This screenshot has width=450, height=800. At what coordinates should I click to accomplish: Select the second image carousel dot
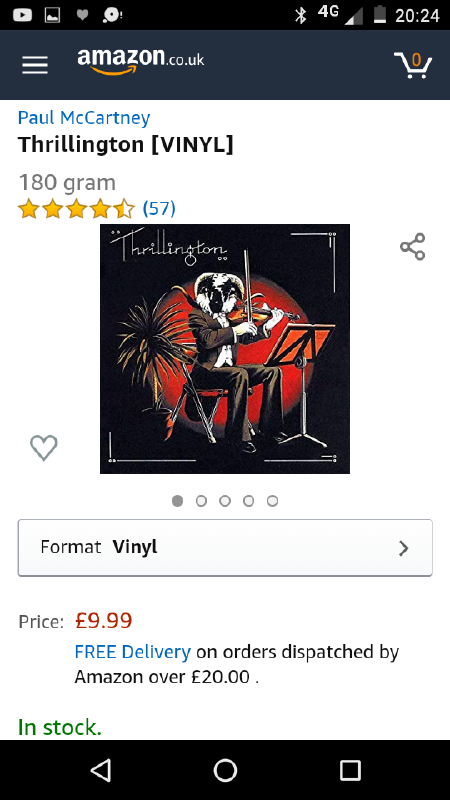[201, 501]
